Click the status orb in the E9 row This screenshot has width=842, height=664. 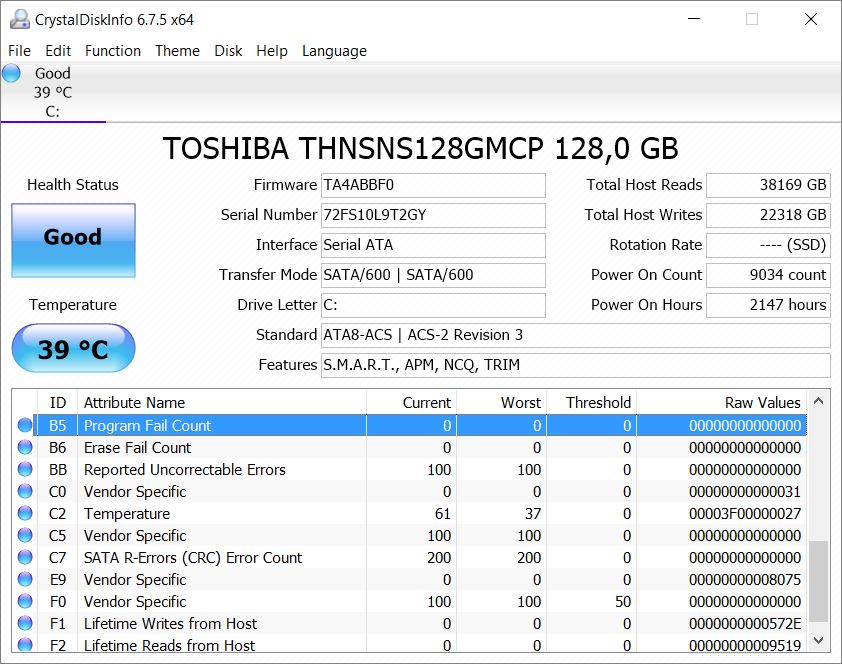[25, 579]
